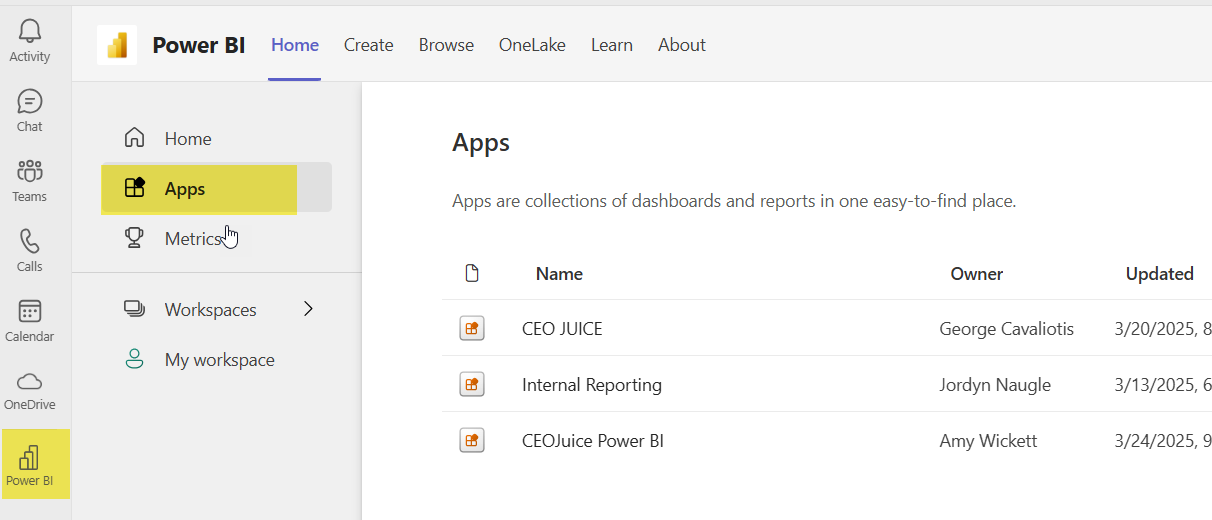The width and height of the screenshot is (1212, 520).
Task: Open Chat in the Teams sidebar
Action: (x=30, y=111)
